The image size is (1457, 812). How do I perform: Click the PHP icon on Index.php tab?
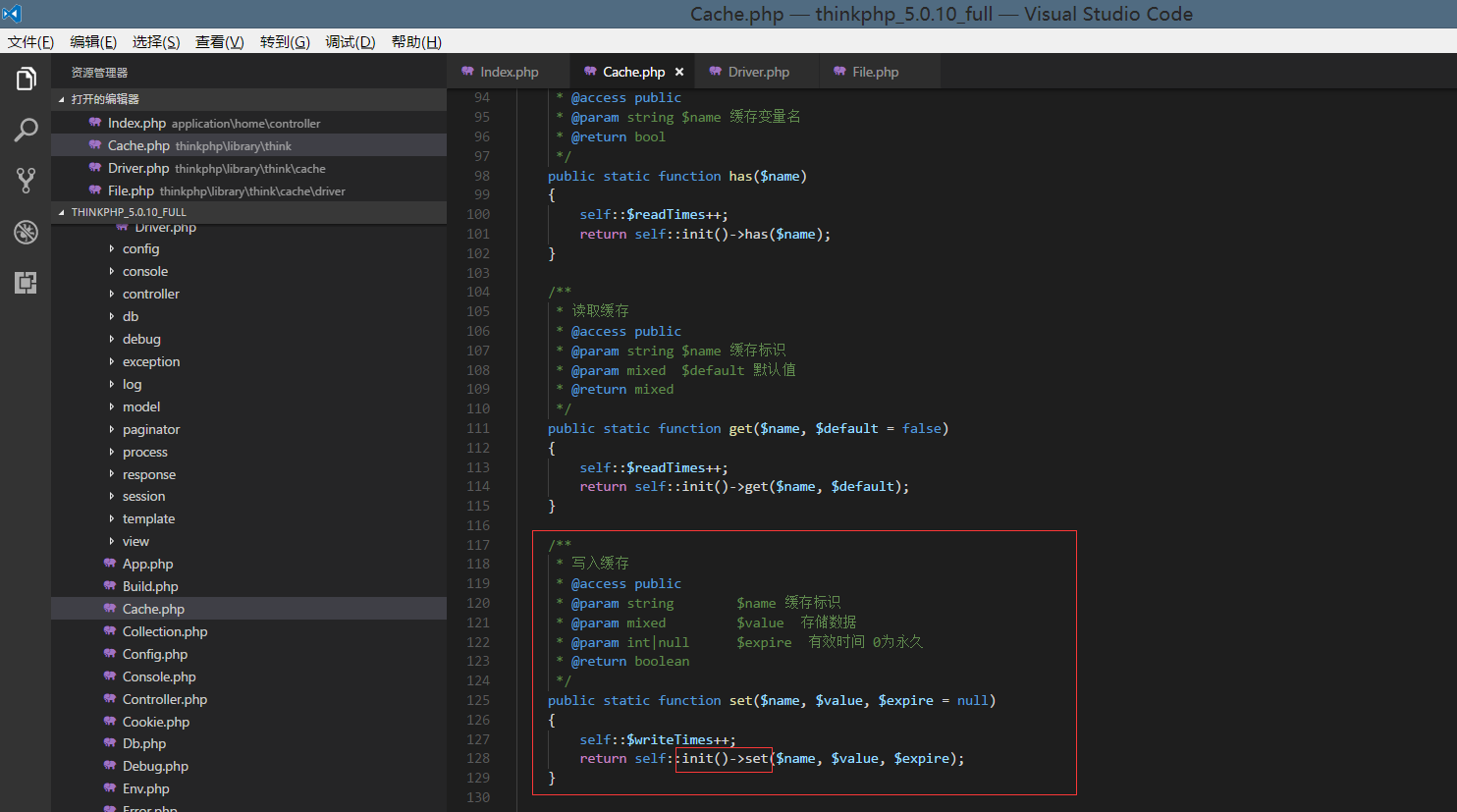point(467,72)
